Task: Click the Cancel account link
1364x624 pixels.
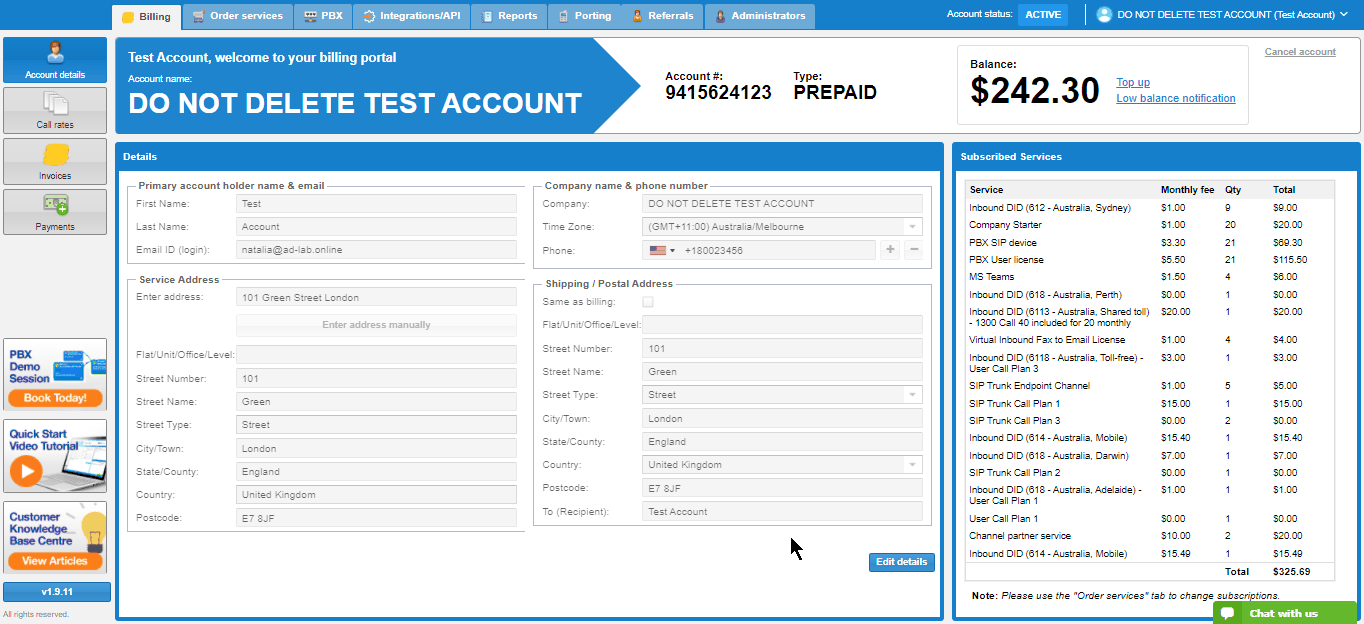Action: point(1300,52)
